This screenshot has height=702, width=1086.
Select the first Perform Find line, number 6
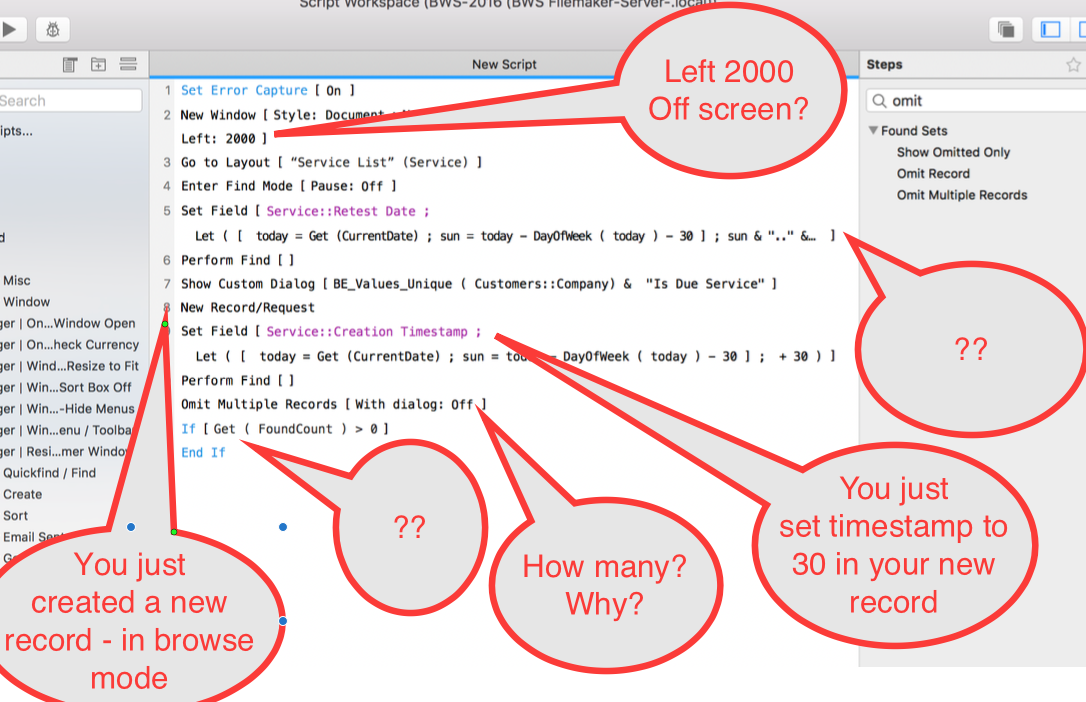(x=238, y=260)
